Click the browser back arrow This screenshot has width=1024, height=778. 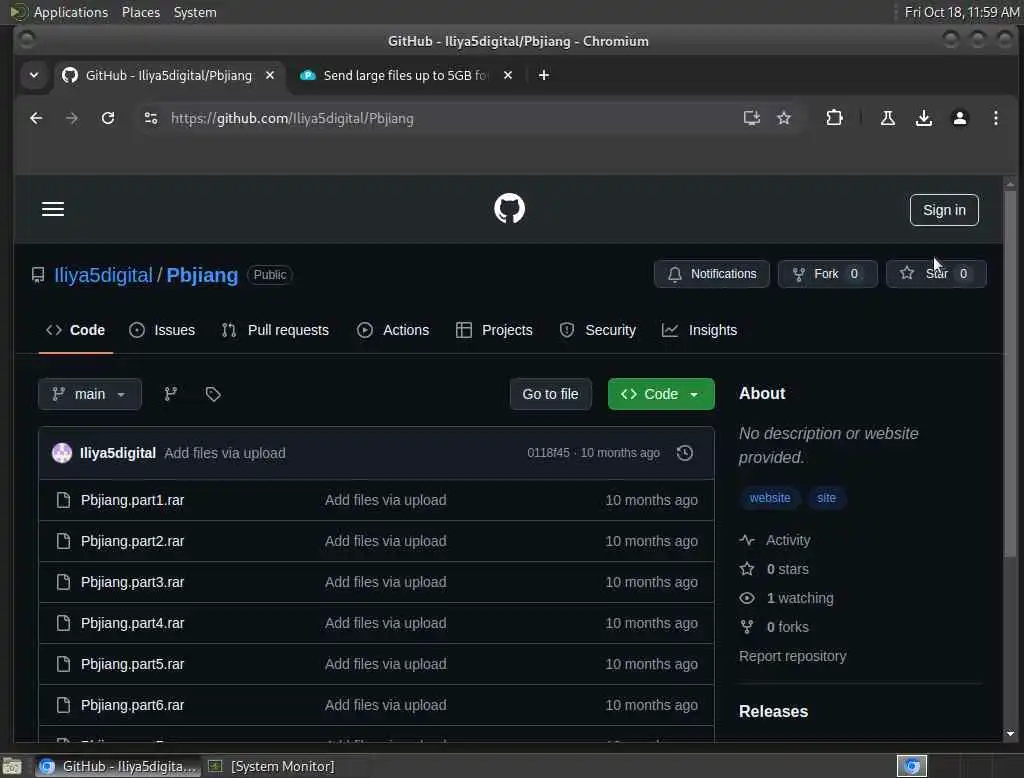pyautogui.click(x=36, y=118)
